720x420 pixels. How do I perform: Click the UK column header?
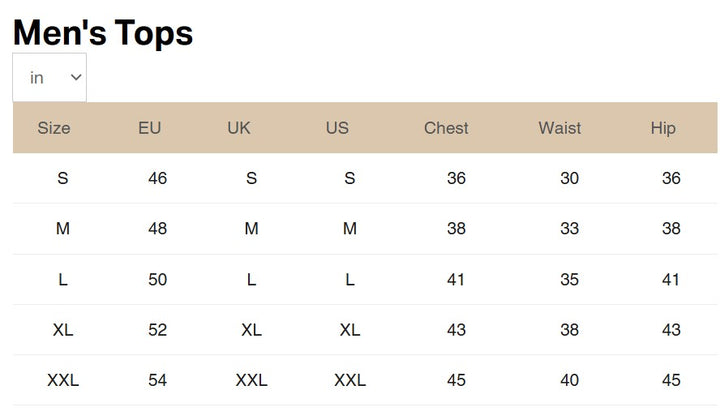point(239,128)
